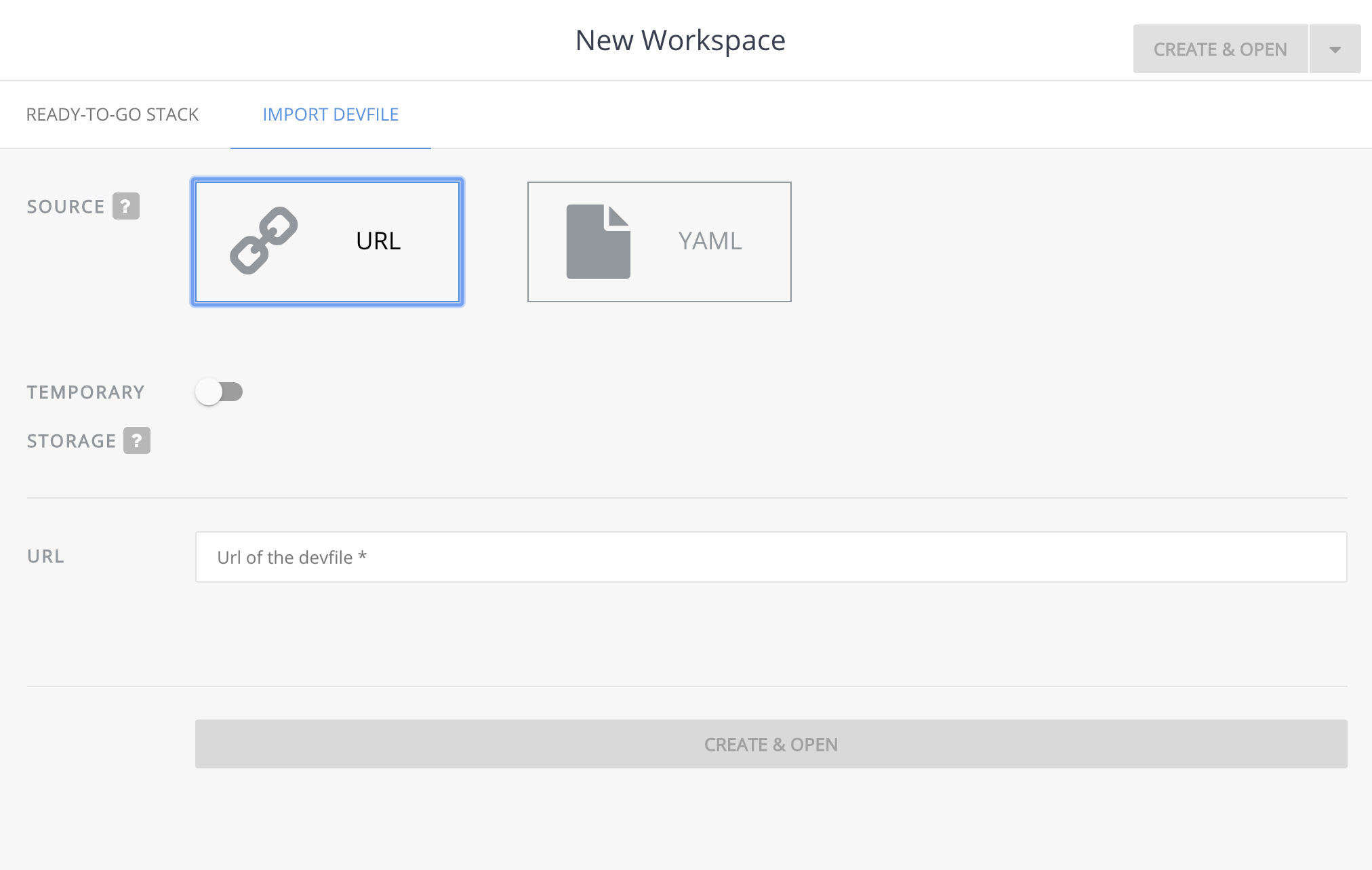This screenshot has width=1372, height=870.
Task: Click the STORAGE label text
Action: point(71,441)
